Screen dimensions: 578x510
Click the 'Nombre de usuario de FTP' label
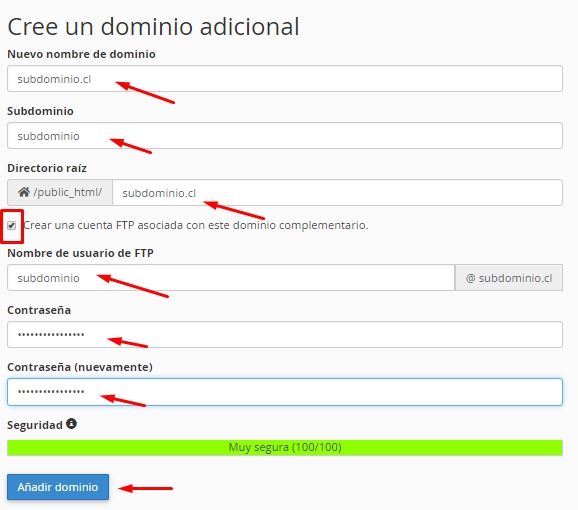tap(80, 253)
